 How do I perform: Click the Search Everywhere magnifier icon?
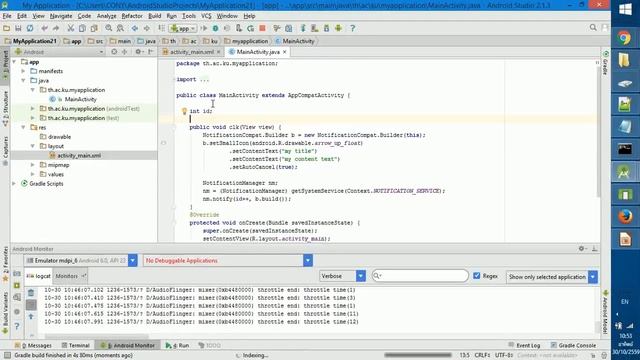point(593,28)
